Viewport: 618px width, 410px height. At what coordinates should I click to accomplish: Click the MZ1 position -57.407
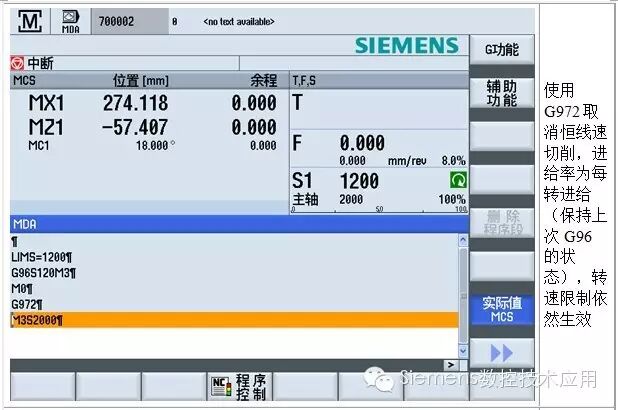point(135,127)
